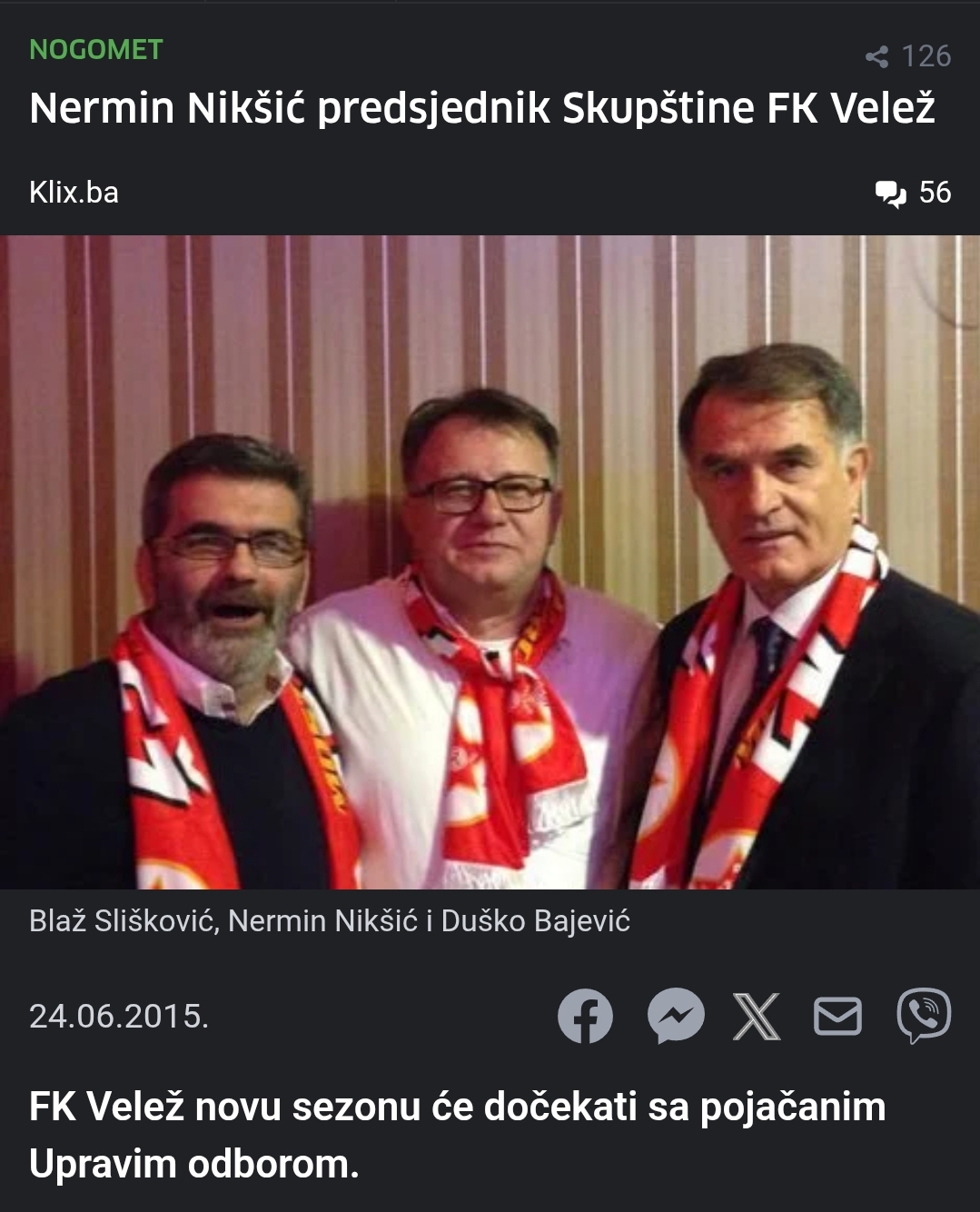Open the NOGOMET category link

[96, 49]
